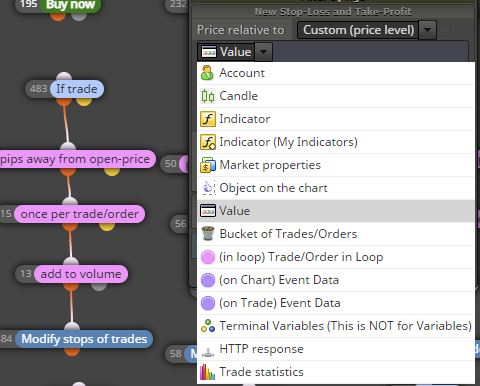Click the Price relative to label
480x386 pixels.
241,30
